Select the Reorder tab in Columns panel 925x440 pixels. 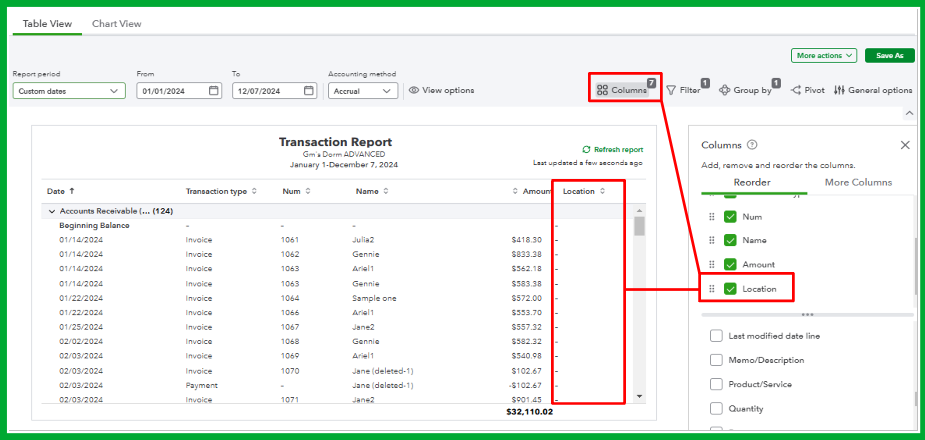752,183
